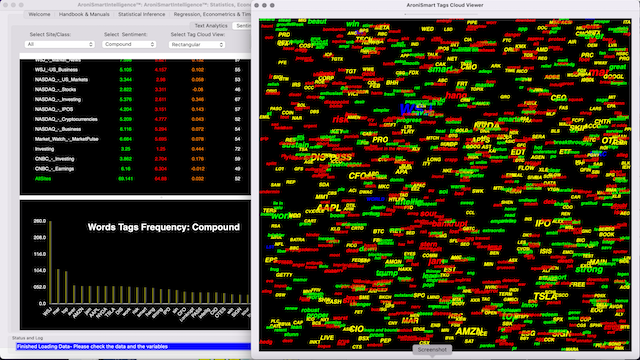Go to the Statistical Inference tab
This screenshot has width=640, height=360.
(142, 14)
